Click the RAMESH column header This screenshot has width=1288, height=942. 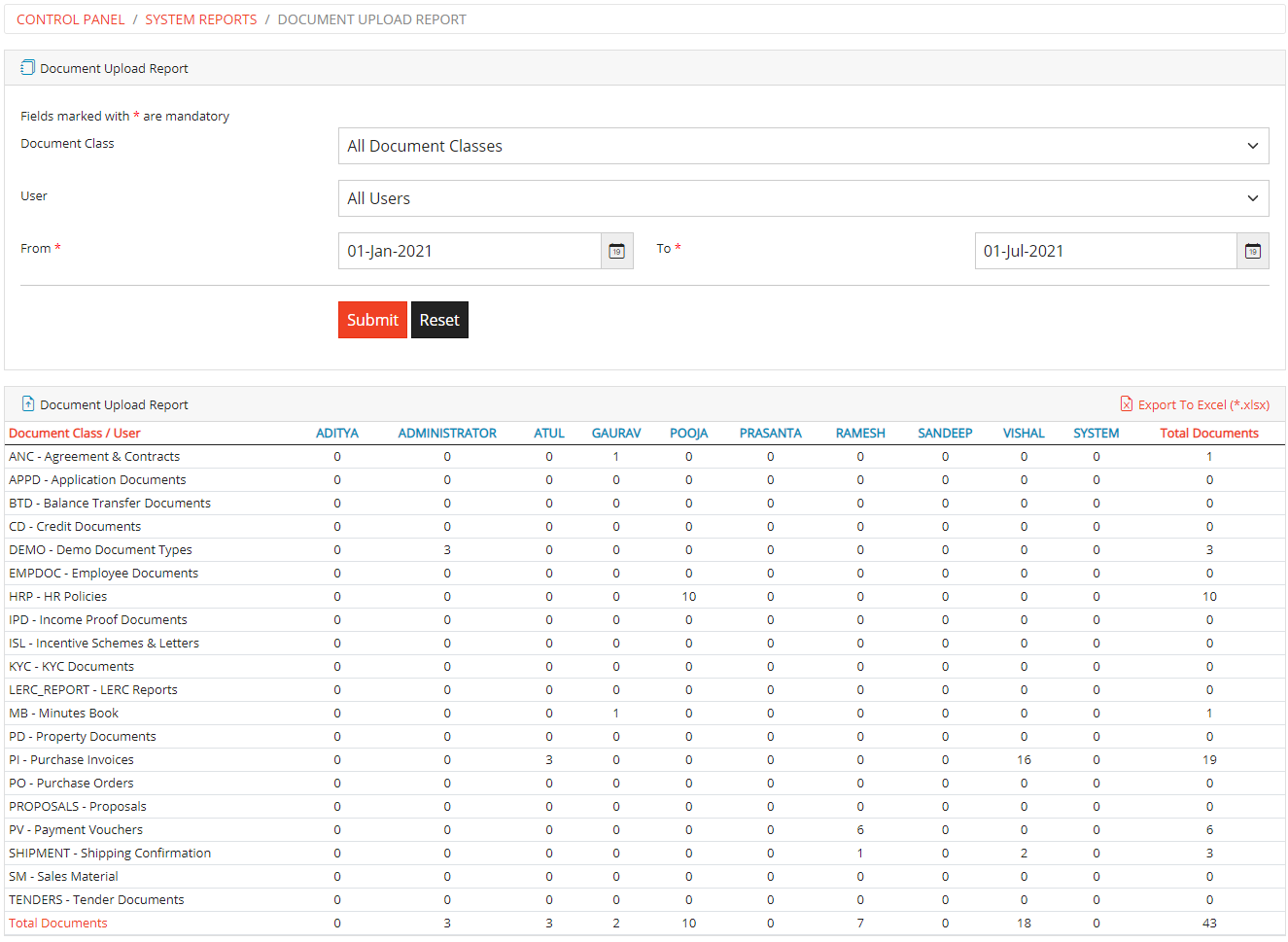click(x=860, y=434)
